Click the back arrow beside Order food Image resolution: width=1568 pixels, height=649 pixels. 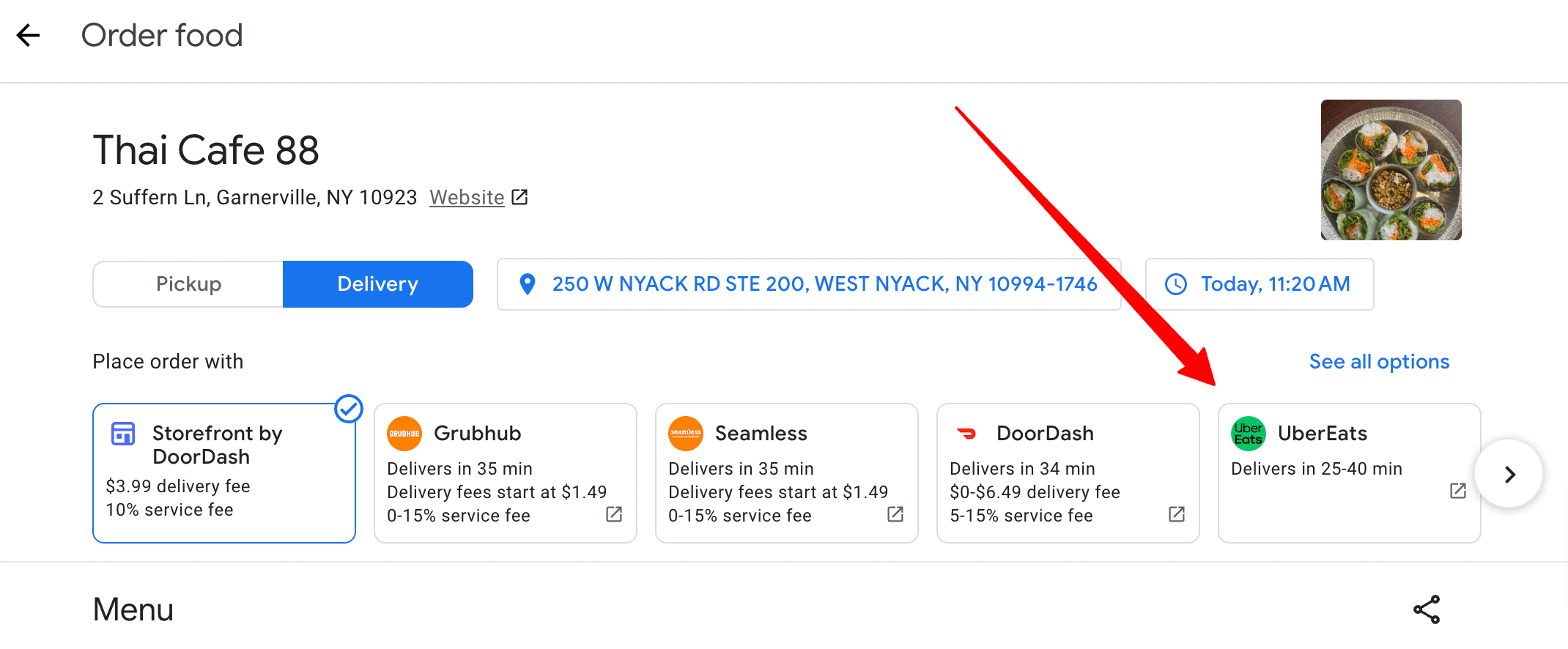28,34
